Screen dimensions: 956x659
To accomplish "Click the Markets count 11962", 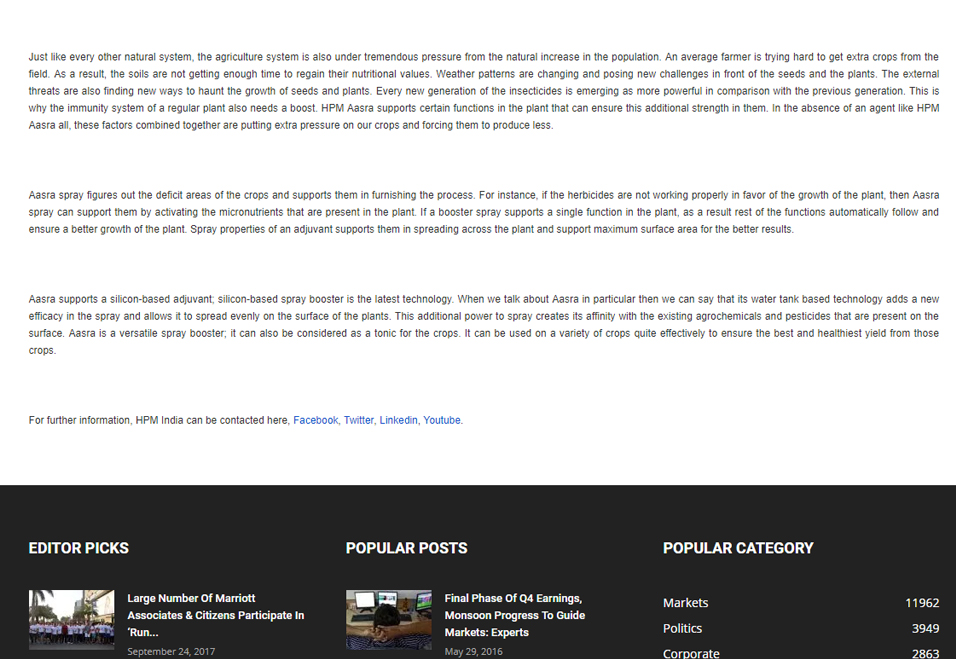I will click(x=922, y=602).
